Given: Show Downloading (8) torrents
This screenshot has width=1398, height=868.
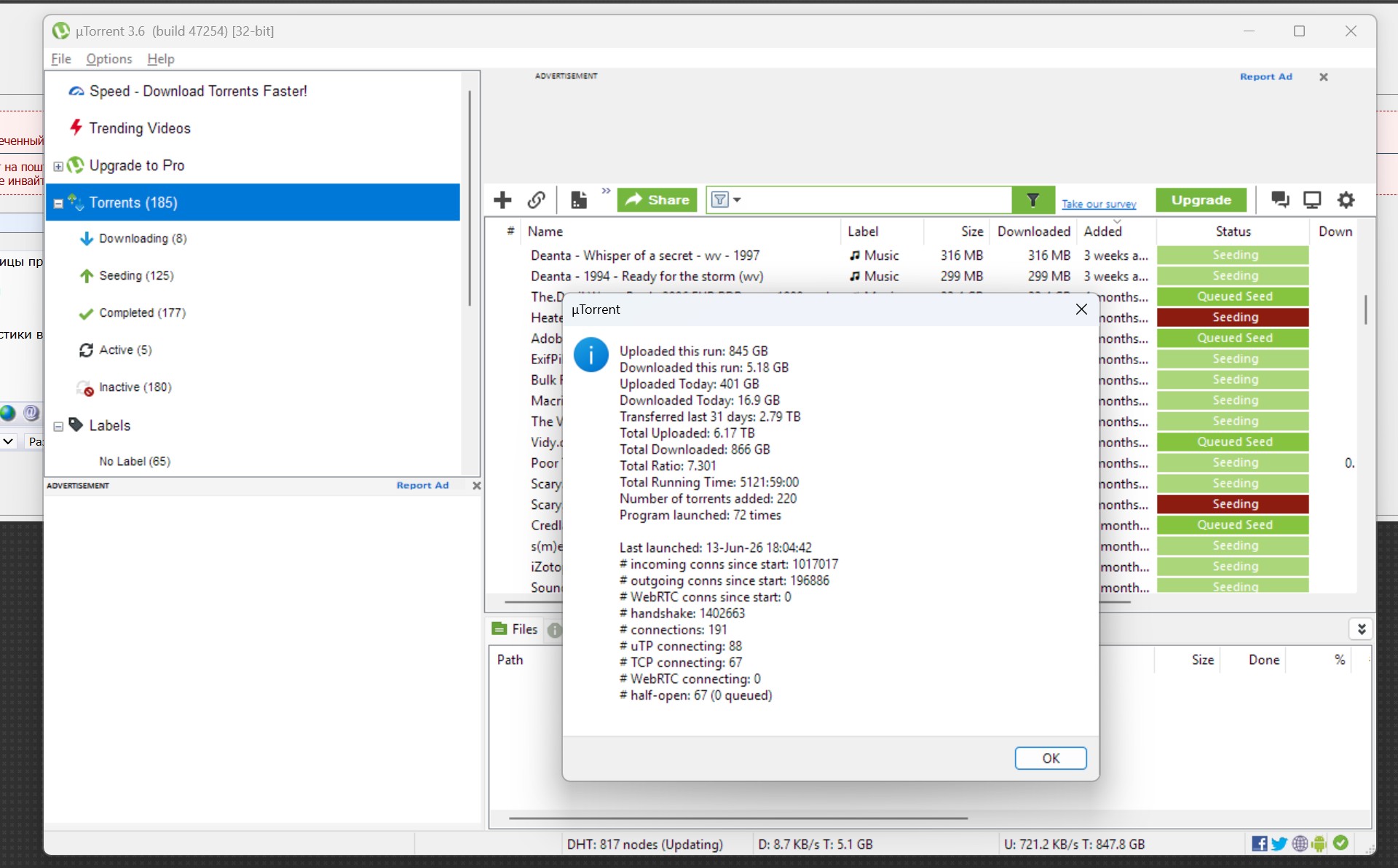Looking at the screenshot, I should pyautogui.click(x=143, y=238).
